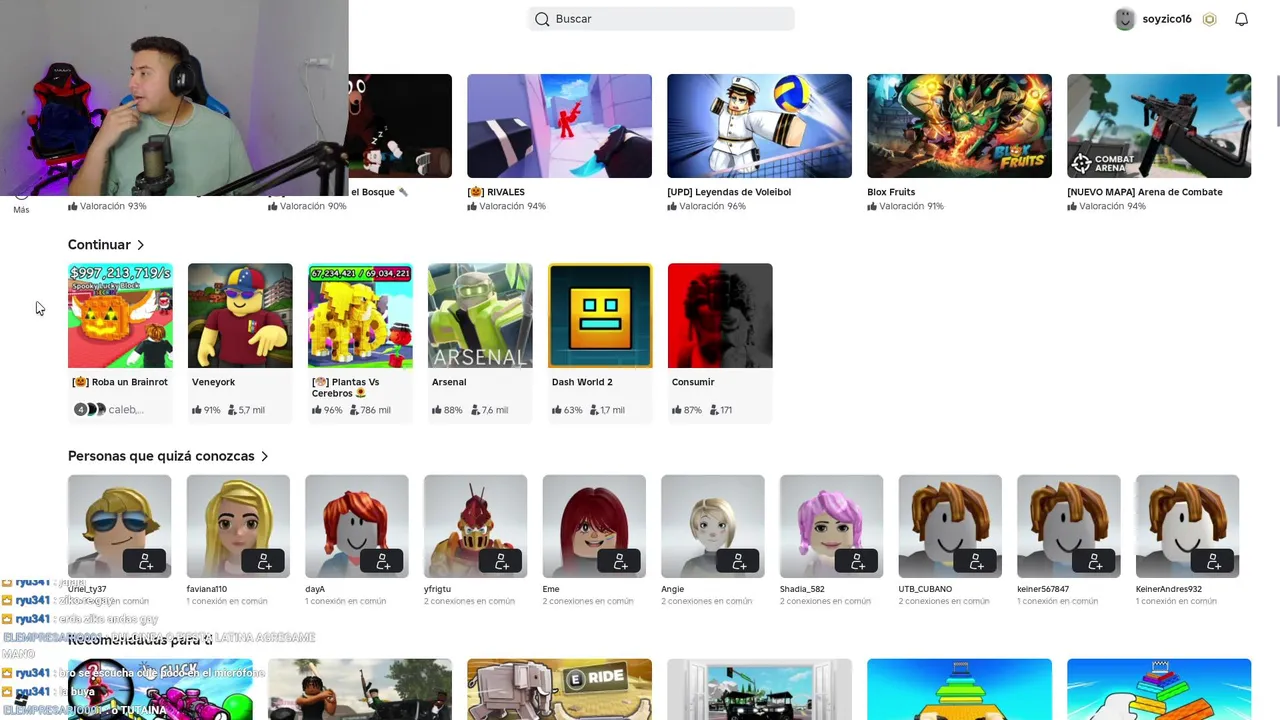Open the notifications bell
Screen dimensions: 1280x720
coord(1241,19)
